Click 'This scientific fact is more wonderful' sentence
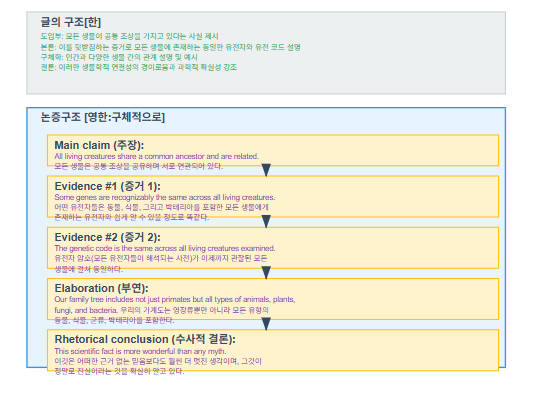Image resolution: width=540 pixels, height=403 pixels. tap(140, 351)
